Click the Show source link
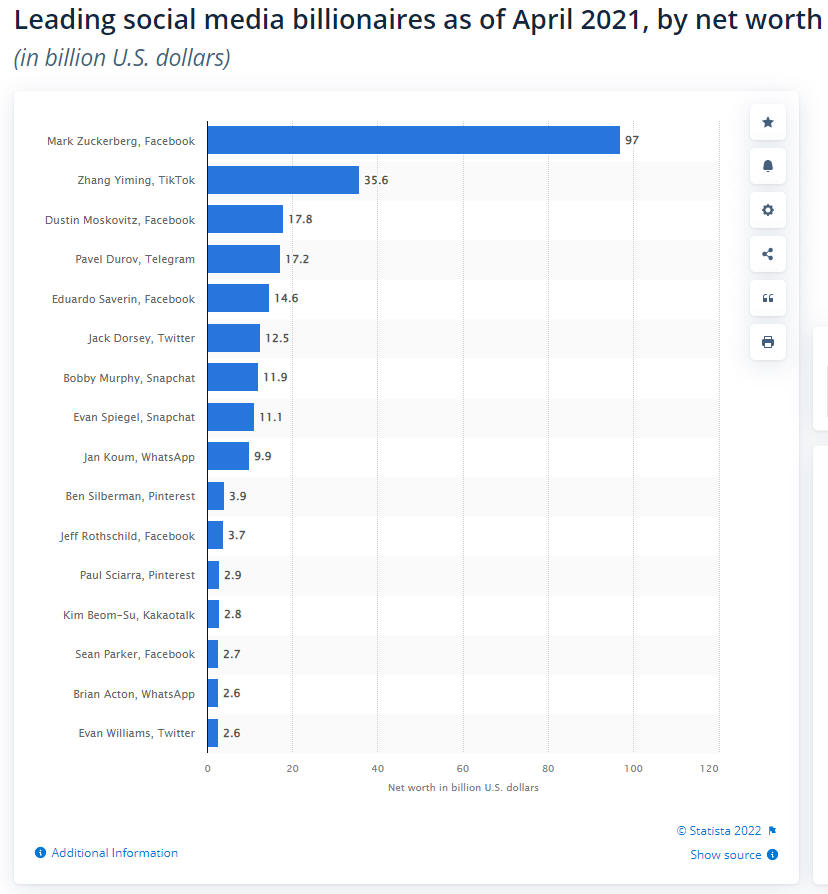The width and height of the screenshot is (828, 894). click(725, 855)
